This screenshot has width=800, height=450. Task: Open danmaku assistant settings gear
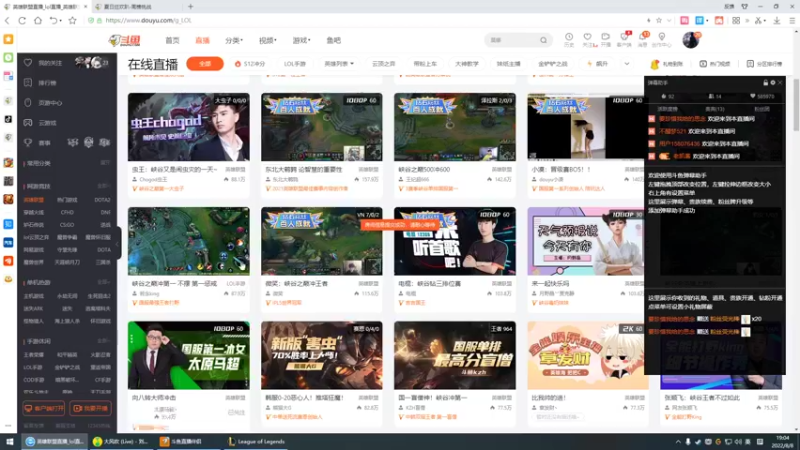pos(772,83)
